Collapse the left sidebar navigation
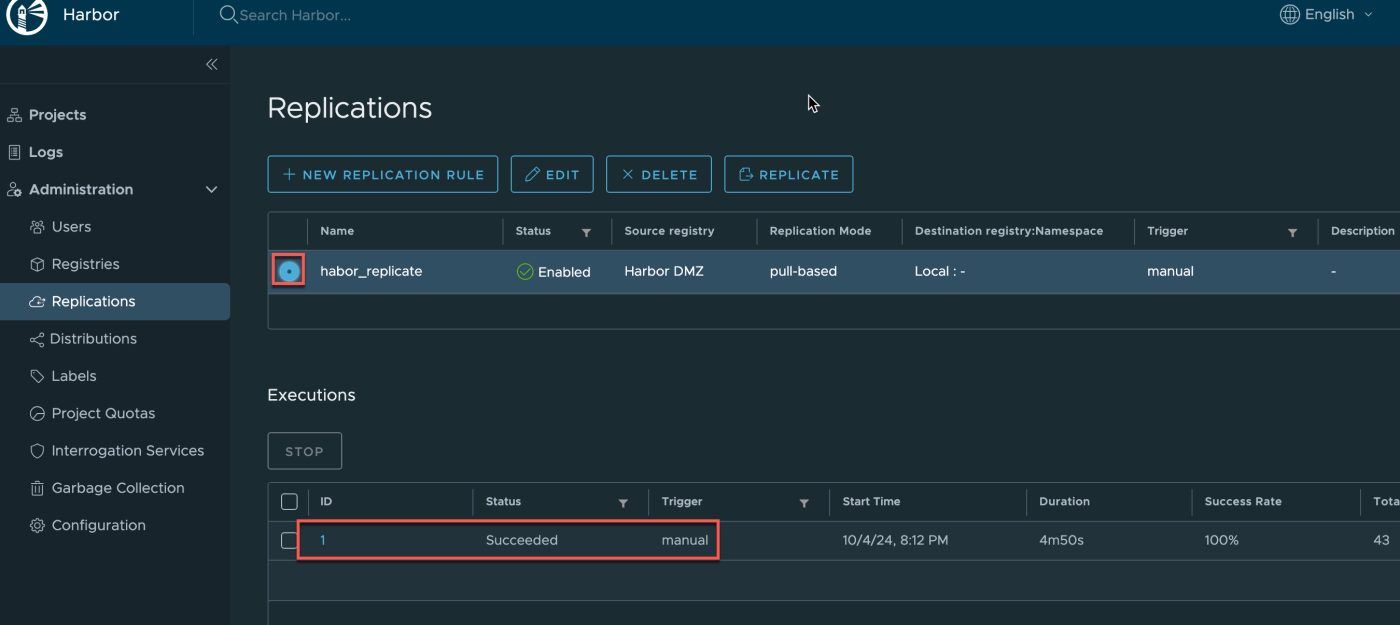This screenshot has height=625, width=1400. pos(211,64)
